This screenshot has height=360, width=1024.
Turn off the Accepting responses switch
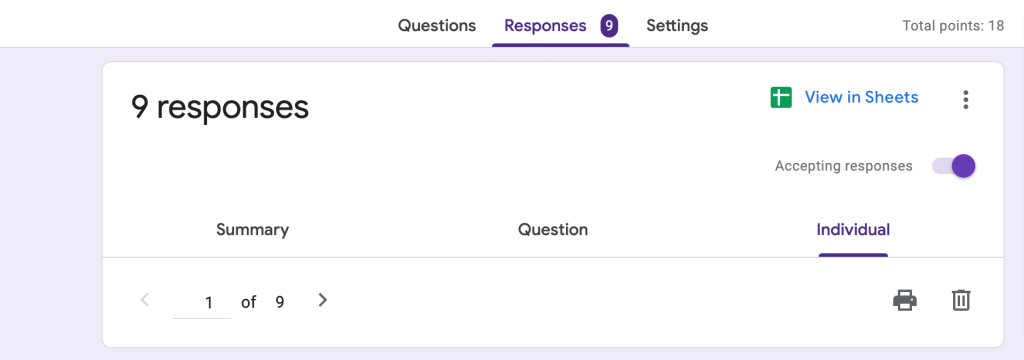pyautogui.click(x=954, y=166)
